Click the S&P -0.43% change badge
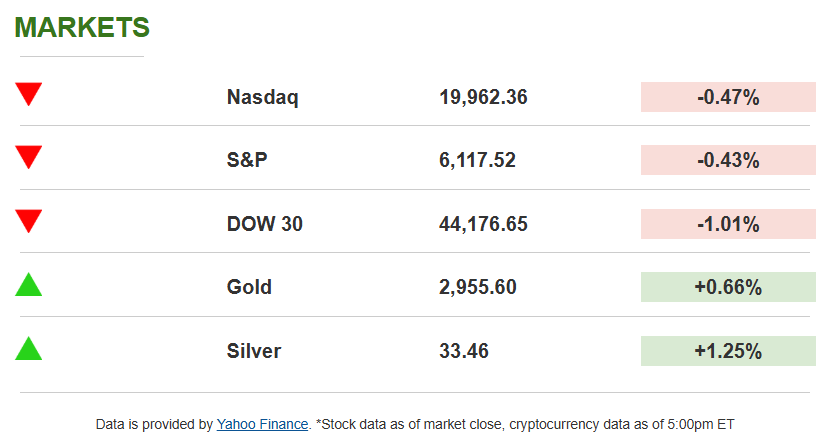832x440 pixels. [728, 160]
